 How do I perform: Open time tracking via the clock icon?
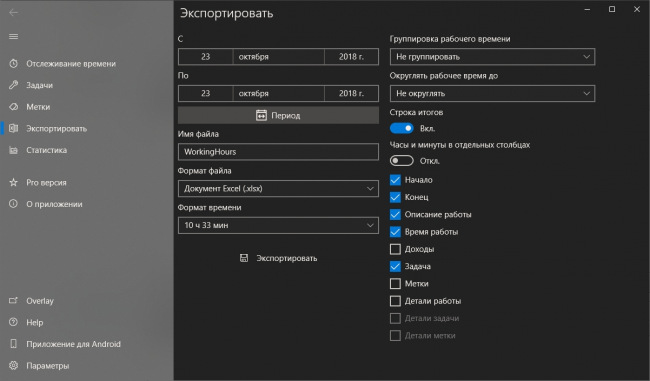[x=14, y=63]
